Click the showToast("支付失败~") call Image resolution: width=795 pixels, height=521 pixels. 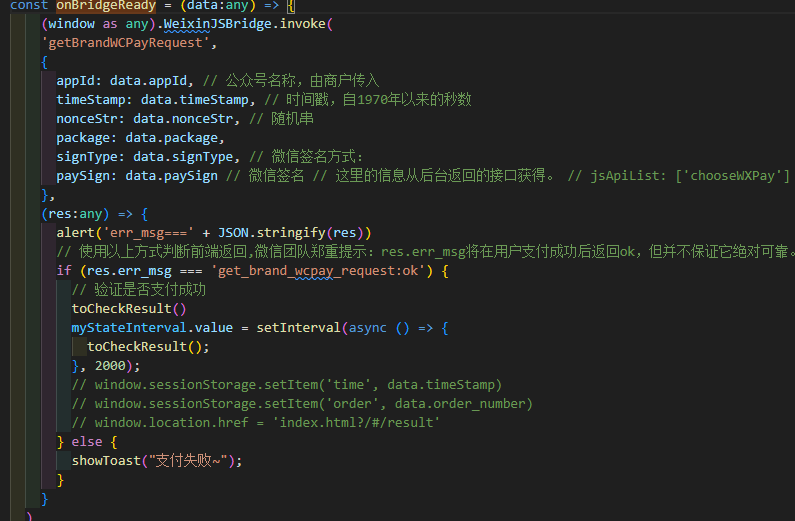157,461
